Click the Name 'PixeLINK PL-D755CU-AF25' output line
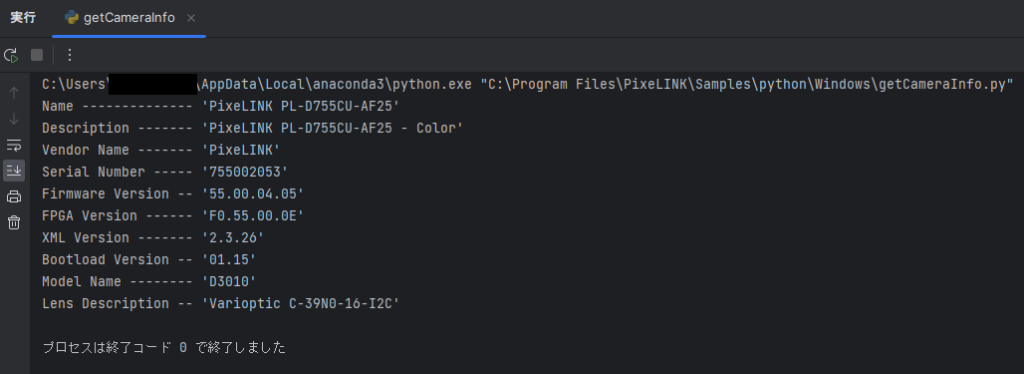 221,106
